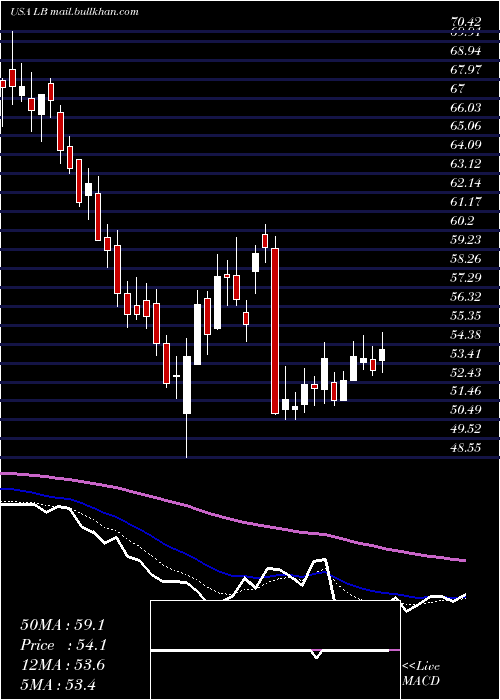Select the 65.06 price level label
Image resolution: width=500 pixels, height=700 pixels.
pyautogui.click(x=466, y=126)
